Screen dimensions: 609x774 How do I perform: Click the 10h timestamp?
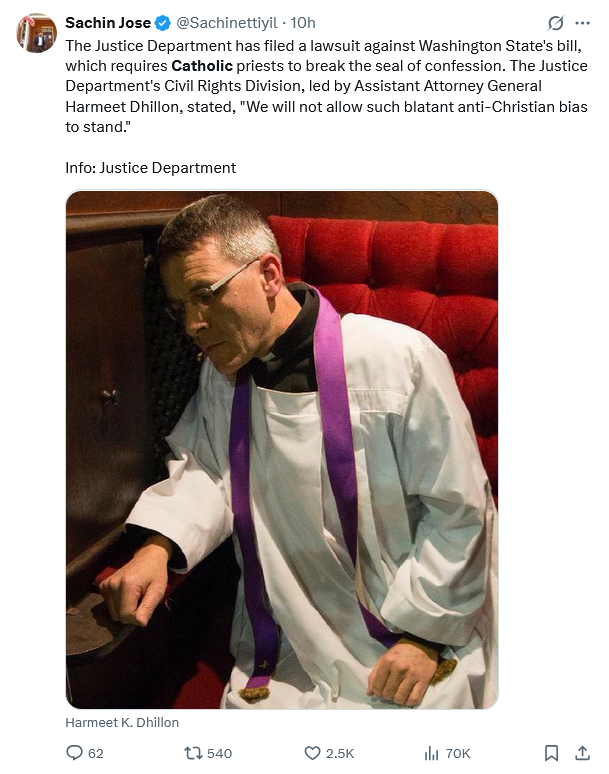303,23
